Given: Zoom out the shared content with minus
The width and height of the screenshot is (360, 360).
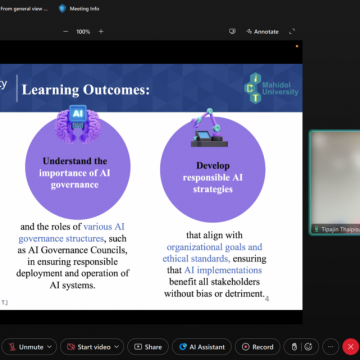Looking at the screenshot, I should tap(66, 32).
